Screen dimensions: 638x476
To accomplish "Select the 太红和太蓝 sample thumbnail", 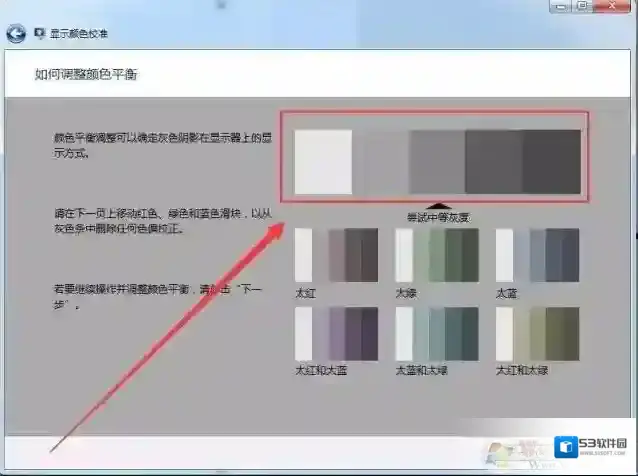I will click(x=336, y=333).
